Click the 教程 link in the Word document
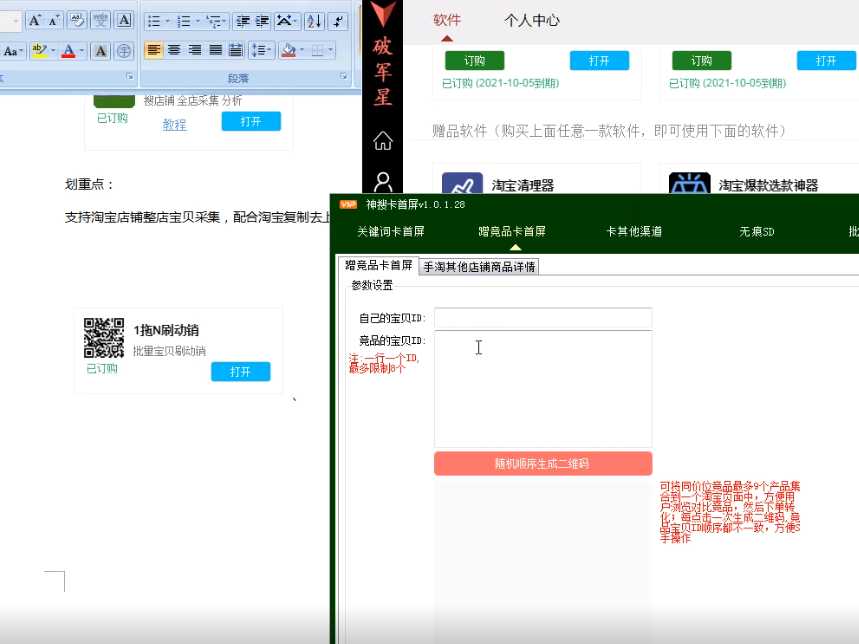The image size is (859, 644). [174, 125]
